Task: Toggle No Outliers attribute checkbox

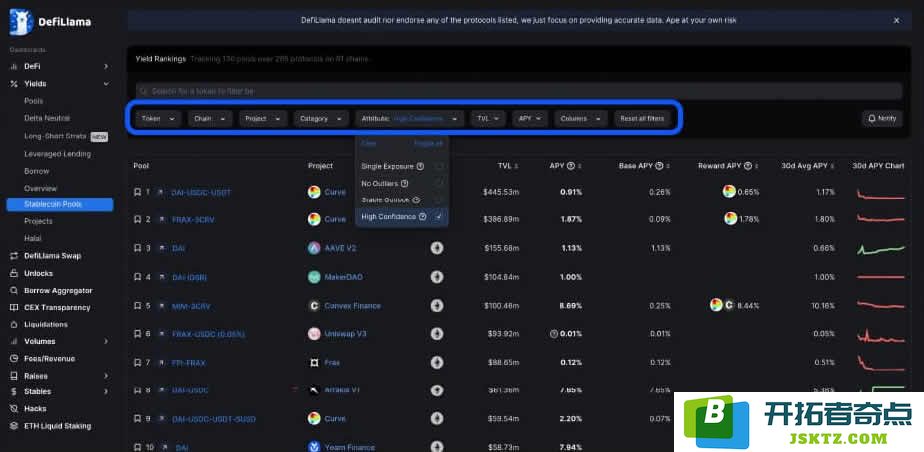Action: [x=439, y=184]
